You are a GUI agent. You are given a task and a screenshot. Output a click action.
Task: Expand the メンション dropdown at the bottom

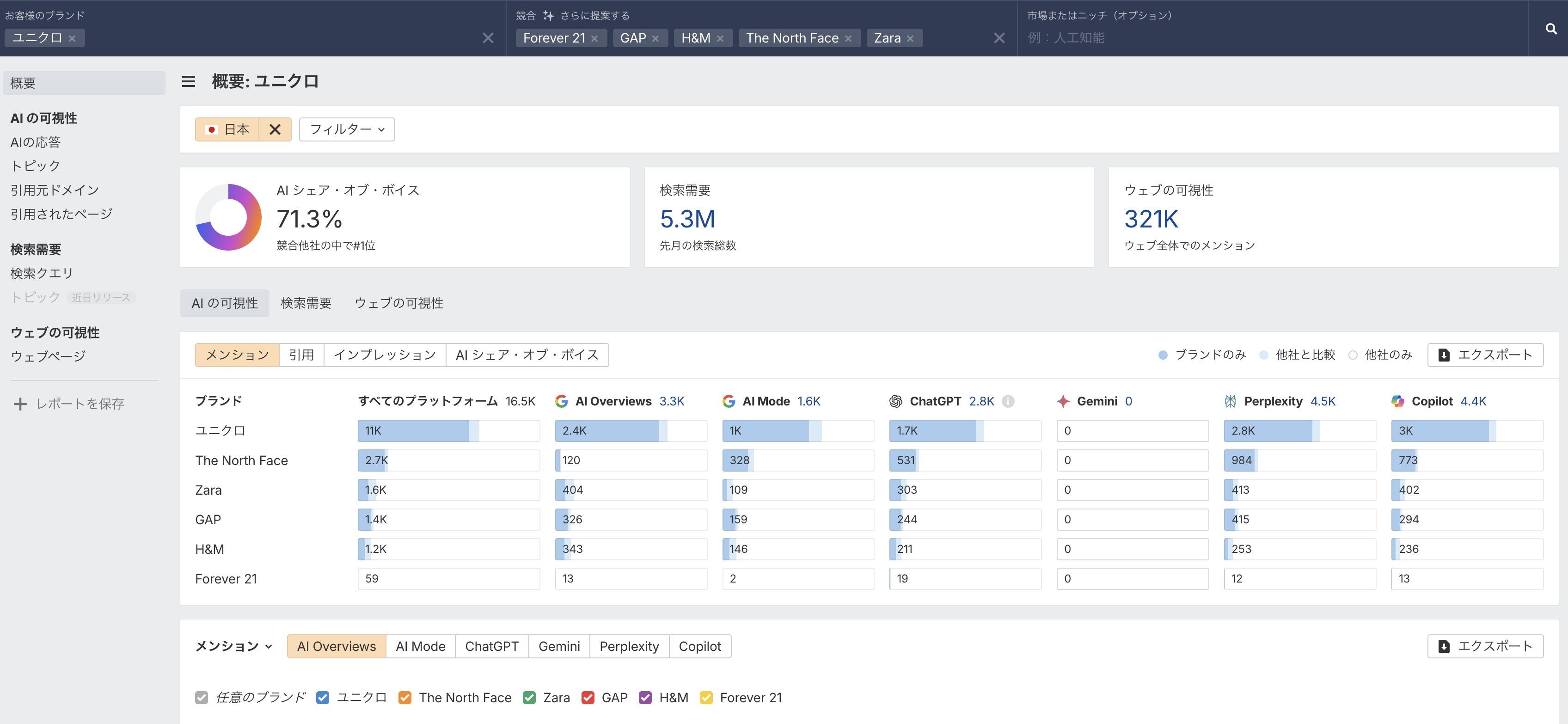point(234,646)
